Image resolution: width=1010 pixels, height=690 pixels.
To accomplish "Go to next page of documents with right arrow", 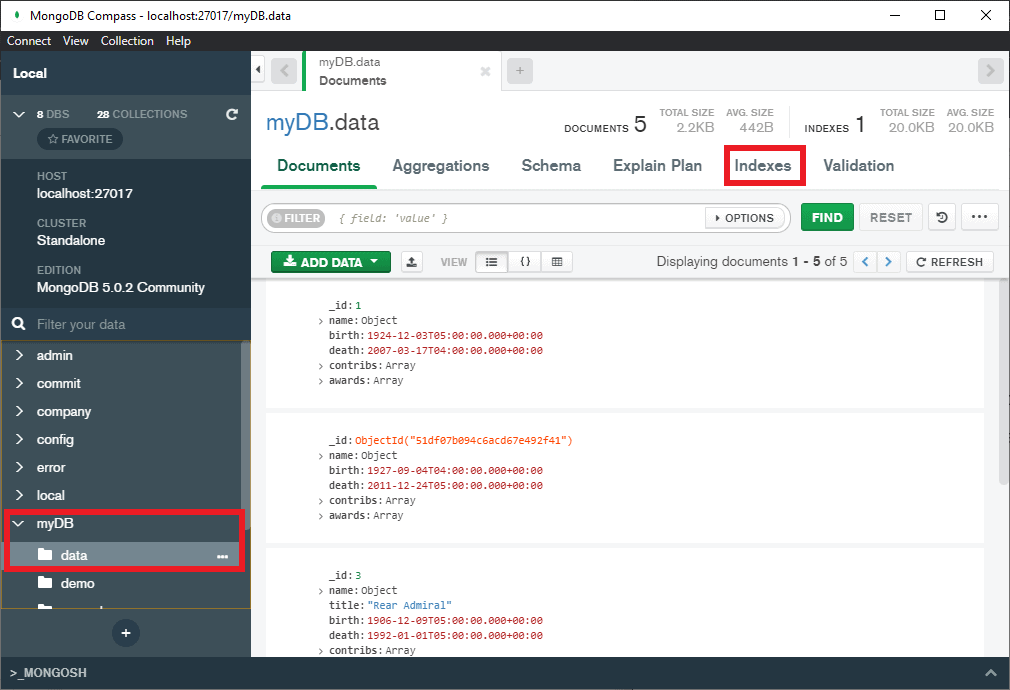I will 888,261.
